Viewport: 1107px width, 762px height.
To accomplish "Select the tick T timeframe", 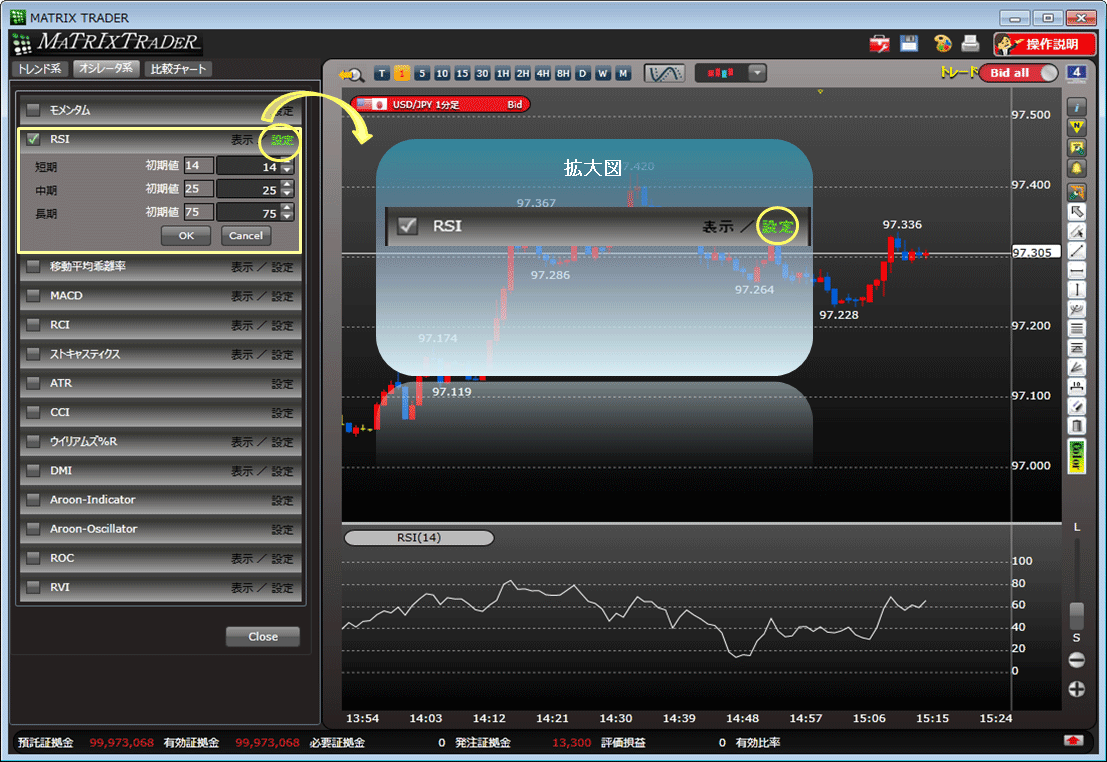I will (382, 73).
